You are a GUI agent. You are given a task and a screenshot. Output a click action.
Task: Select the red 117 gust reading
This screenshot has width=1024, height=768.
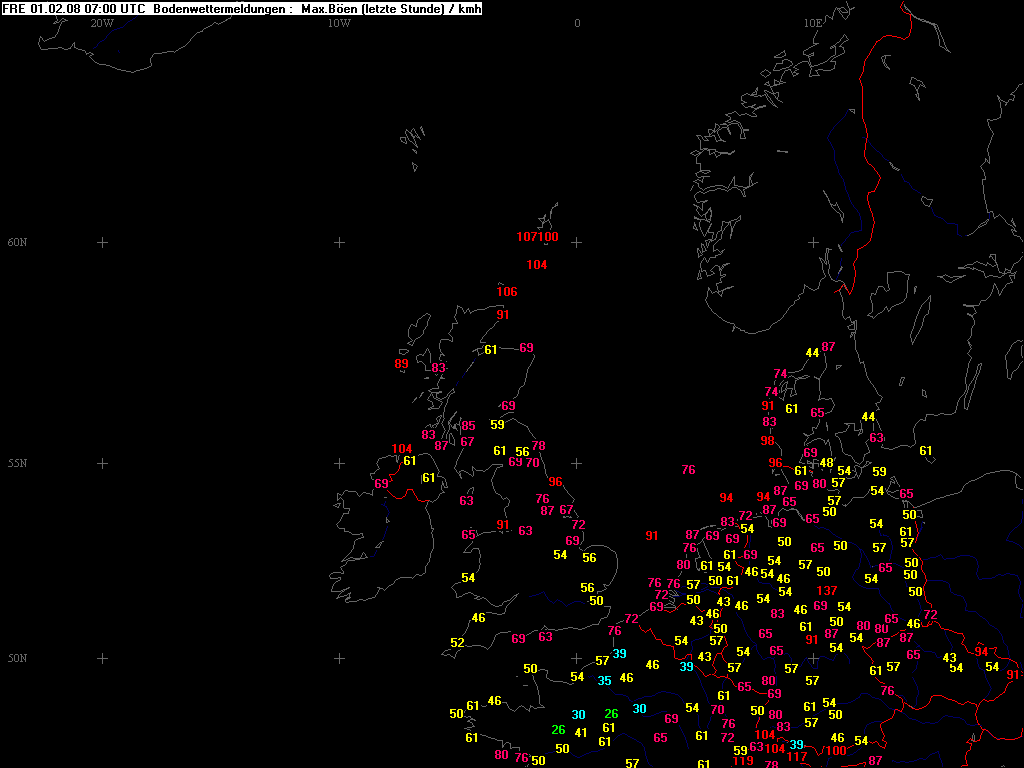(x=797, y=757)
